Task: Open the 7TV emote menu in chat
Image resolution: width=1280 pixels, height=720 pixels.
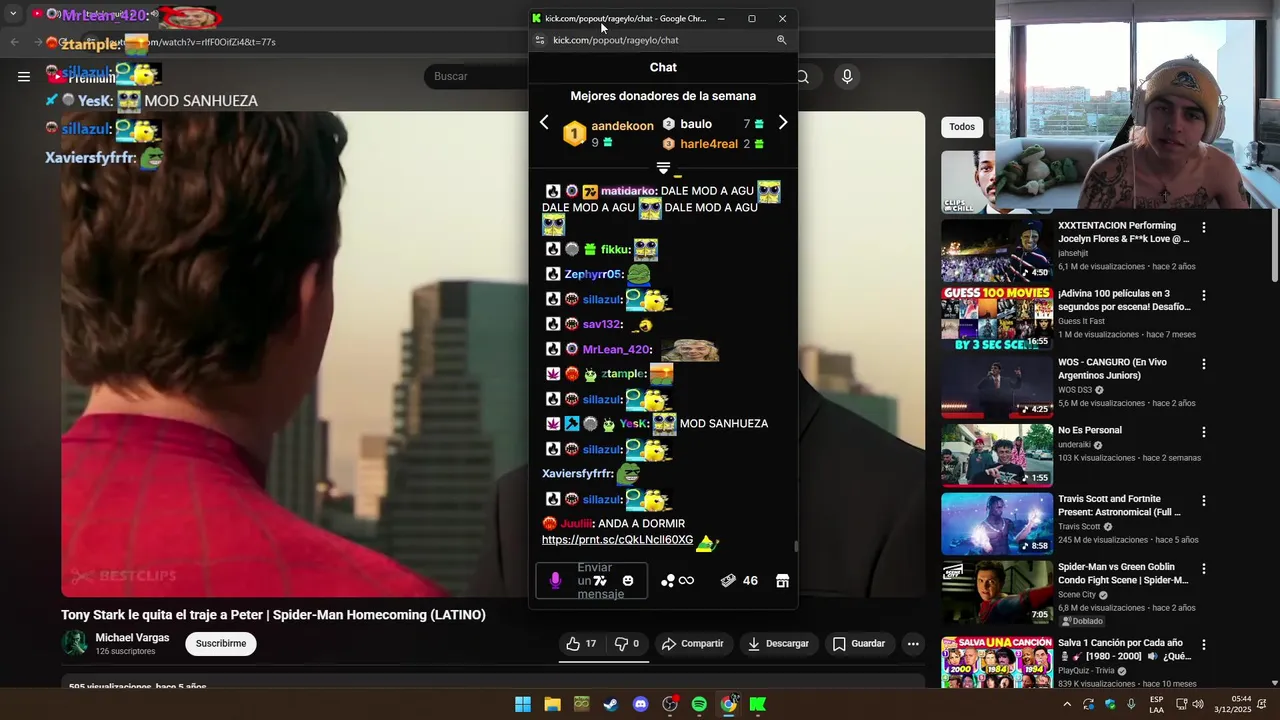Action: click(600, 580)
